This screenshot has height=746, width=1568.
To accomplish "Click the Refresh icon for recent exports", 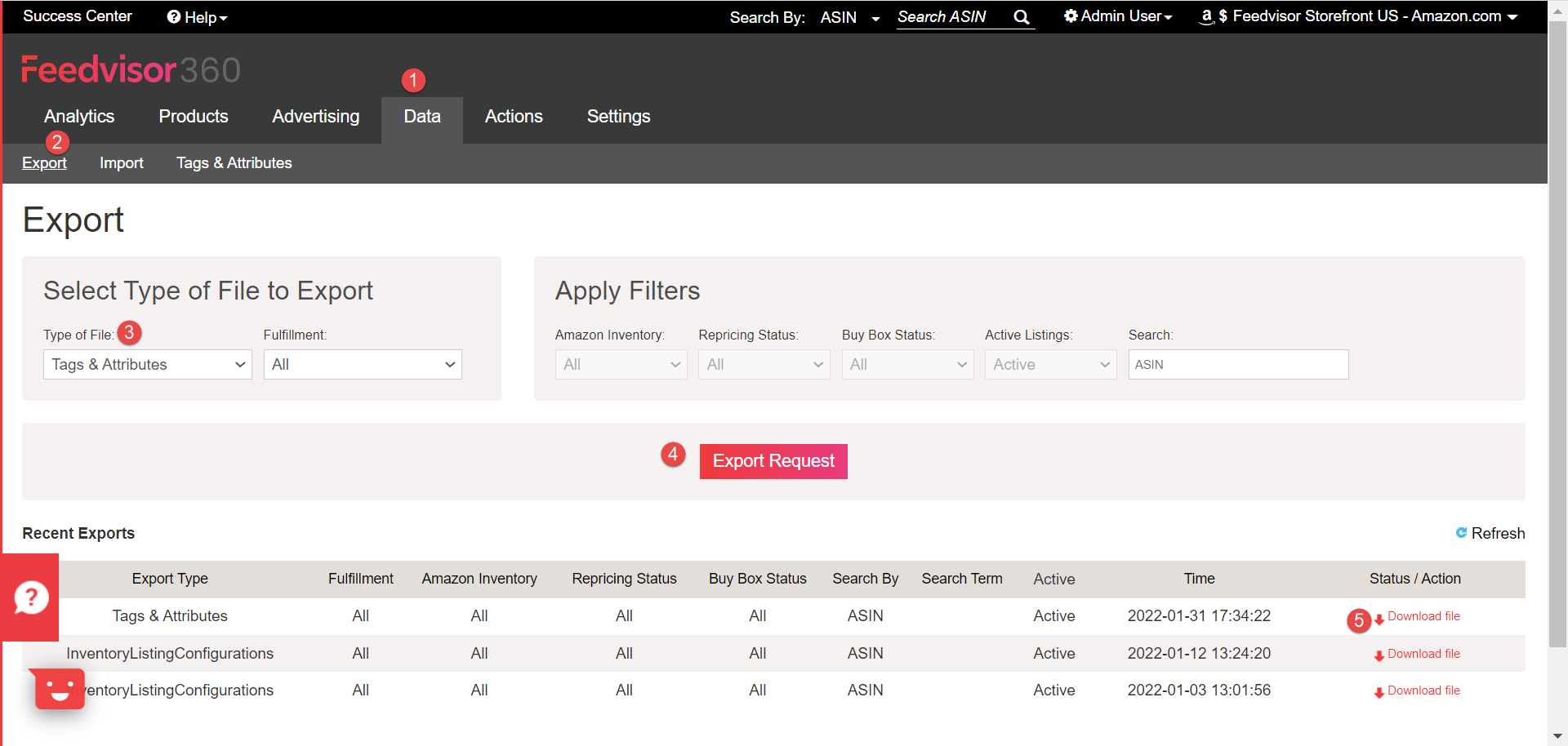I will click(x=1461, y=532).
